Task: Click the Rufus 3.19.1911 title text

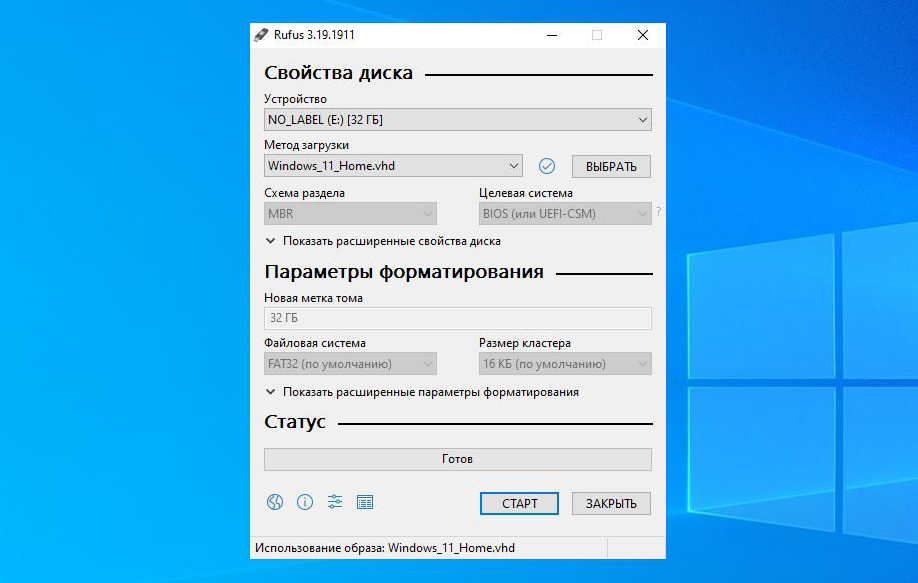Action: point(314,35)
